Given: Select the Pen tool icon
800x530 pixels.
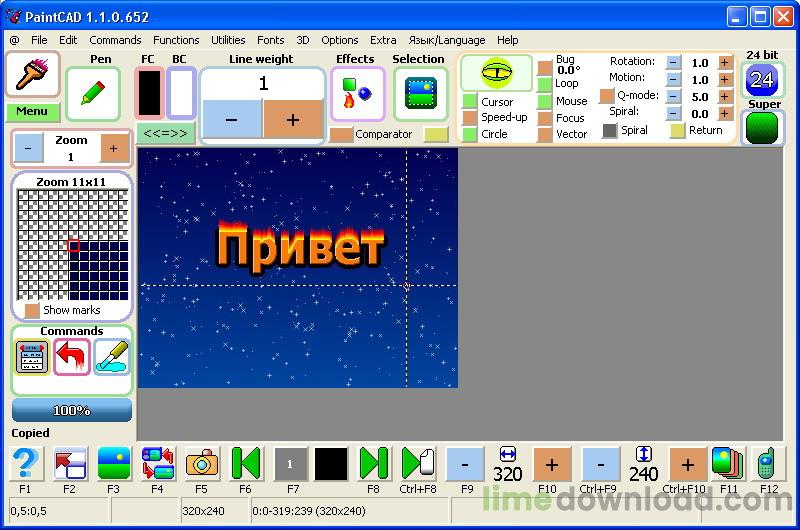Looking at the screenshot, I should pyautogui.click(x=93, y=94).
